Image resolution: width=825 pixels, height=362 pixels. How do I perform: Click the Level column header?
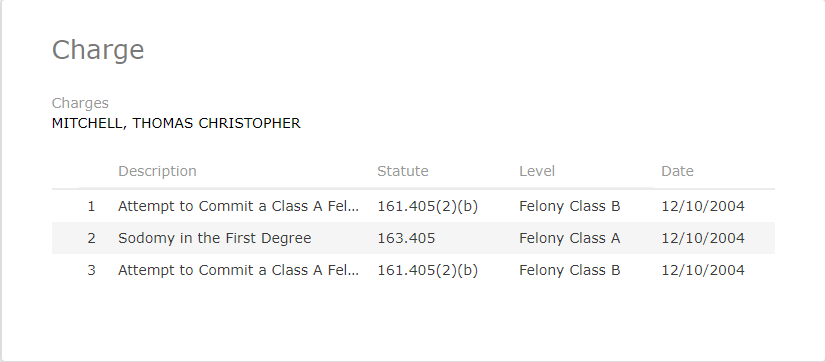537,172
